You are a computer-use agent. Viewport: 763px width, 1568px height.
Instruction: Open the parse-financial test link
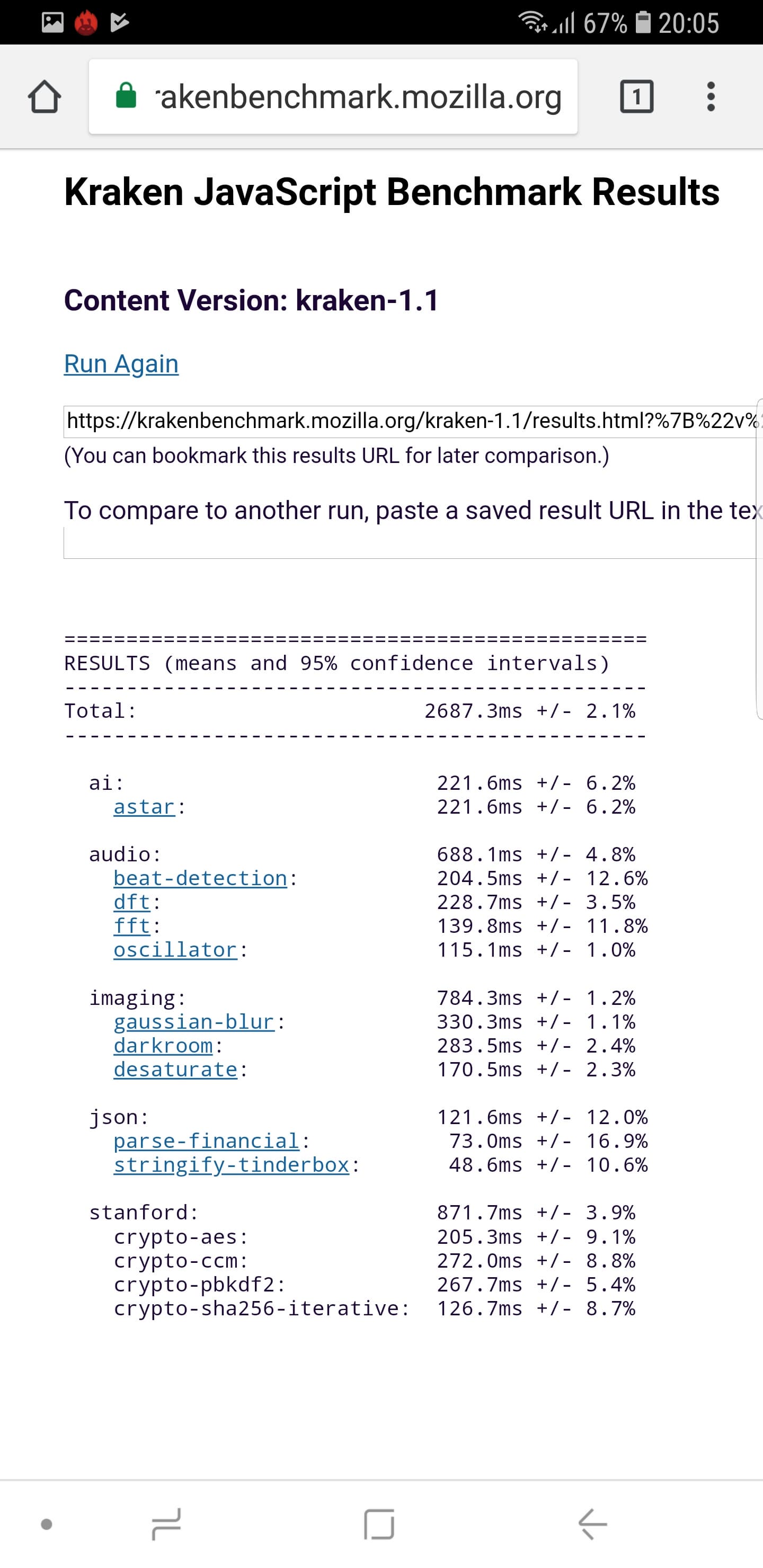coord(207,1141)
